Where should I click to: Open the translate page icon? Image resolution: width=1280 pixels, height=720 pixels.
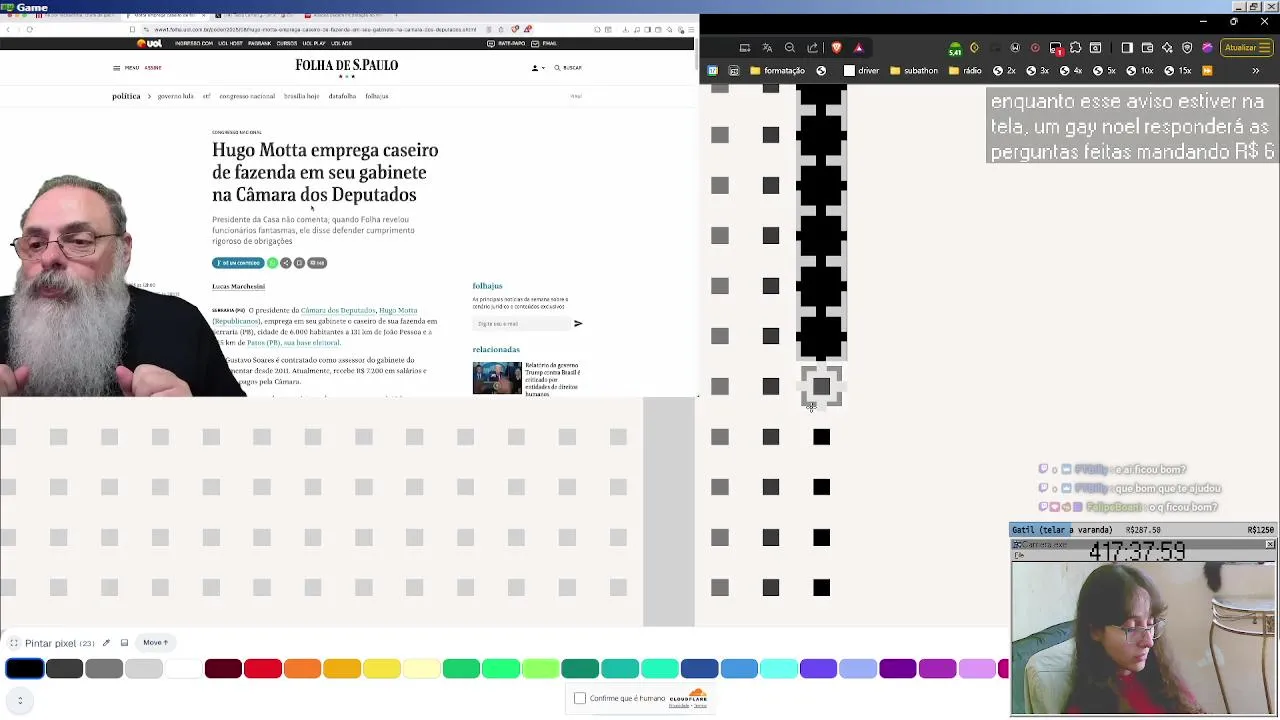tap(767, 47)
